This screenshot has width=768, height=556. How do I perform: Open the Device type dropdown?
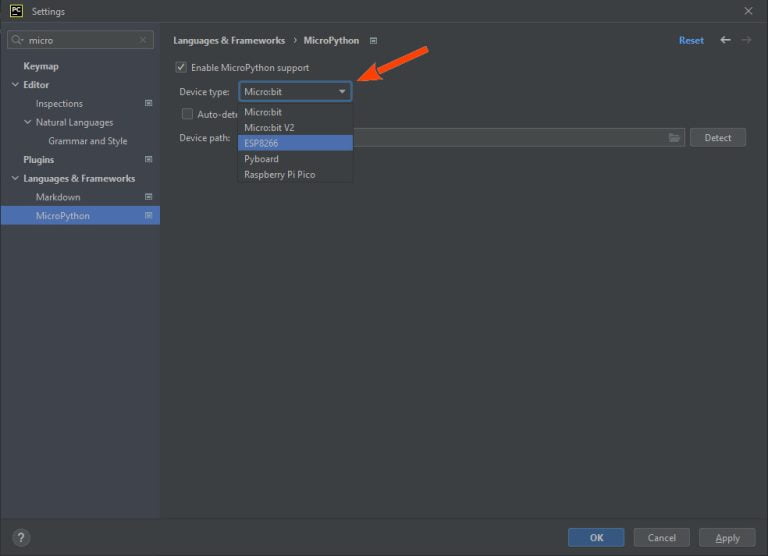coord(295,92)
